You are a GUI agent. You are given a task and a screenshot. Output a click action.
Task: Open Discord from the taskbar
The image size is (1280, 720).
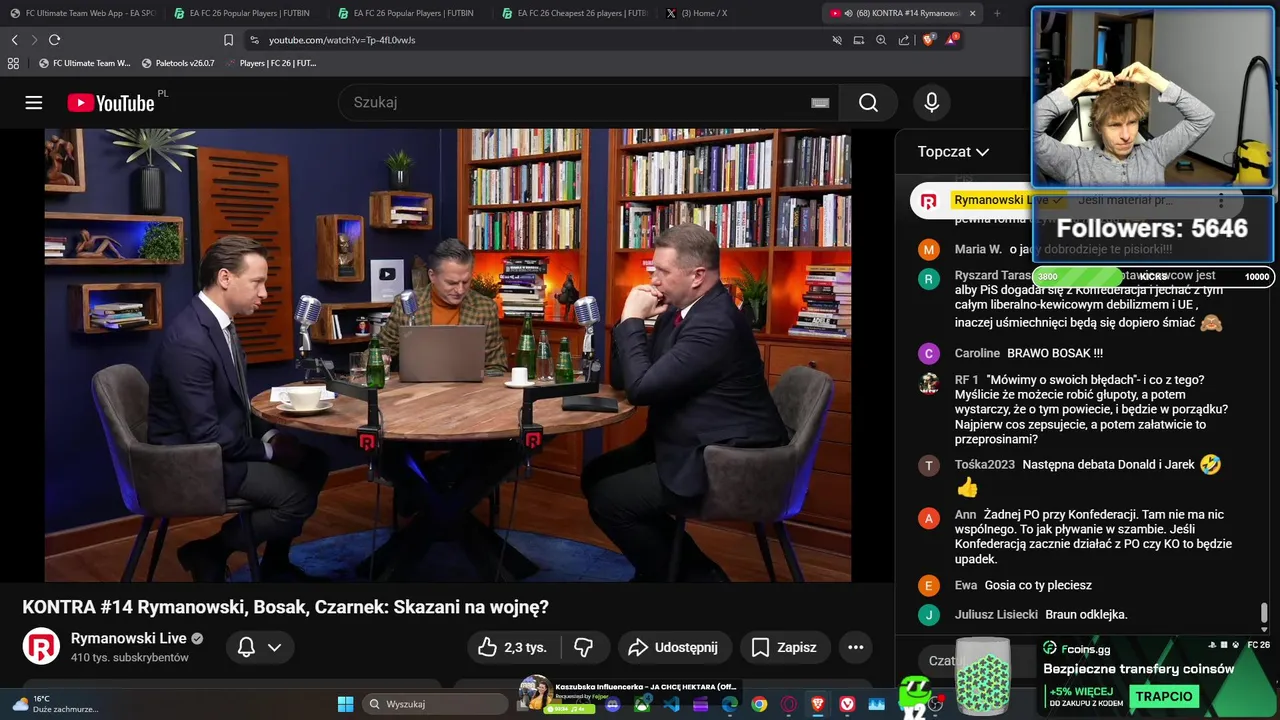click(613, 704)
